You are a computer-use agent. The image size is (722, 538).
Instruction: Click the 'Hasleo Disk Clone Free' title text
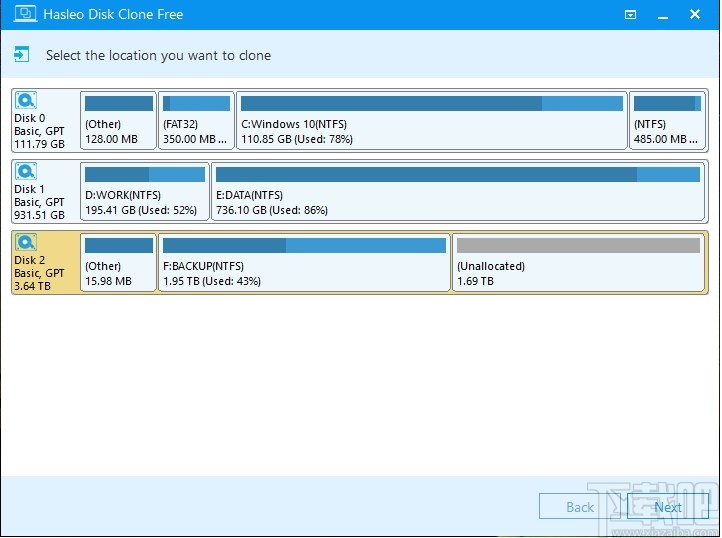pyautogui.click(x=113, y=14)
